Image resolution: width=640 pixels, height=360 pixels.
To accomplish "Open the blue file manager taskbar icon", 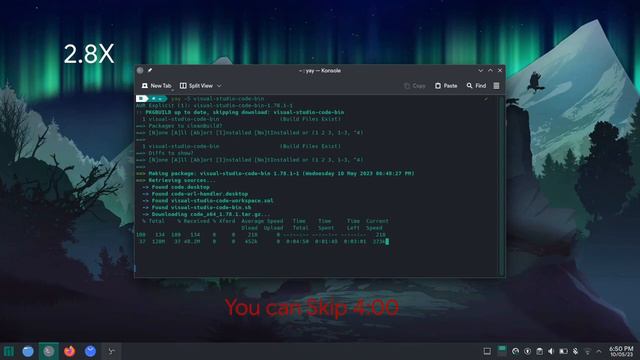I will pos(28,351).
